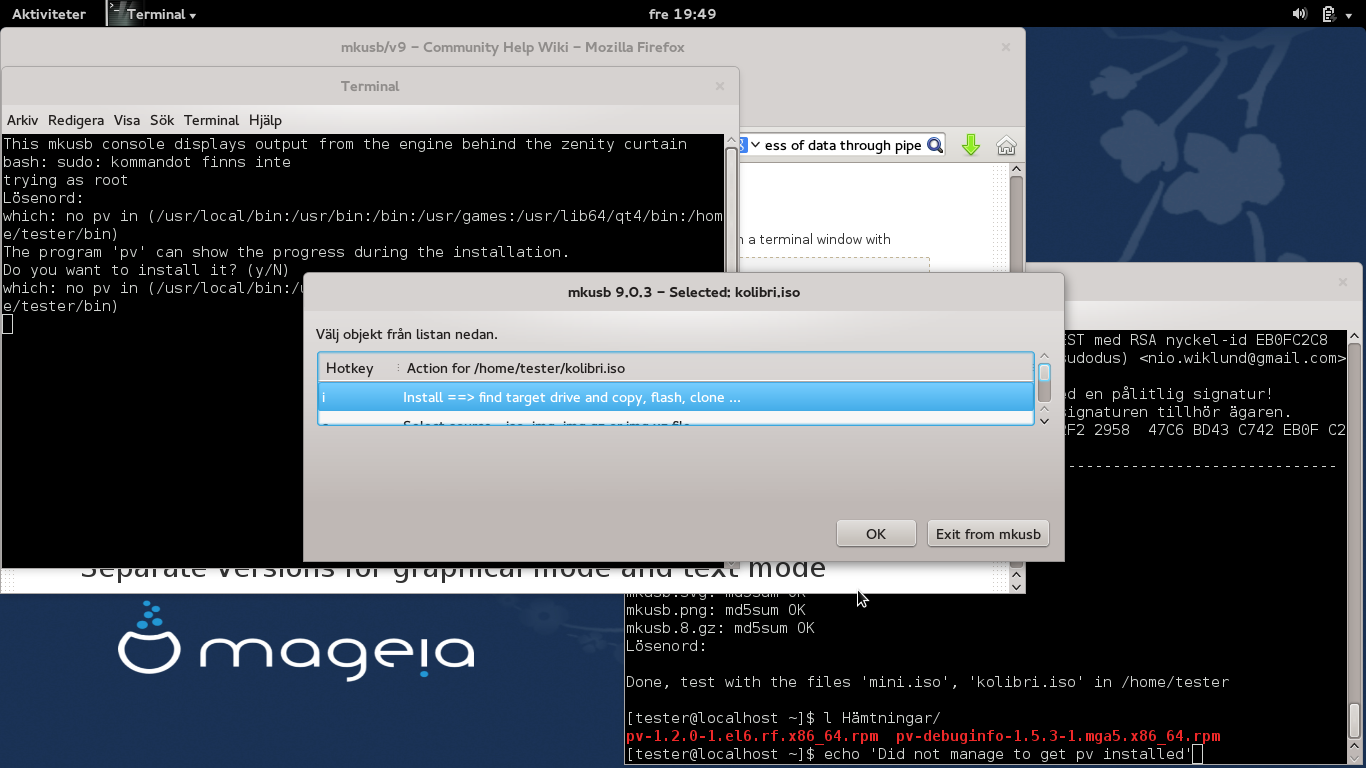This screenshot has height=768, width=1366.
Task: Click the mkusb 9.0.3 dialog title bar
Action: (x=683, y=293)
